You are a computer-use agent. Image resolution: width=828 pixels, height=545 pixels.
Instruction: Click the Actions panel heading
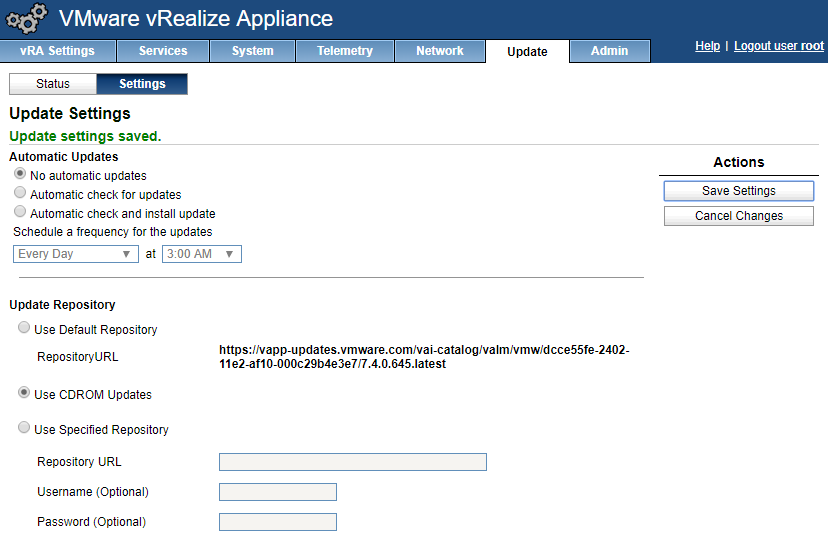point(739,162)
